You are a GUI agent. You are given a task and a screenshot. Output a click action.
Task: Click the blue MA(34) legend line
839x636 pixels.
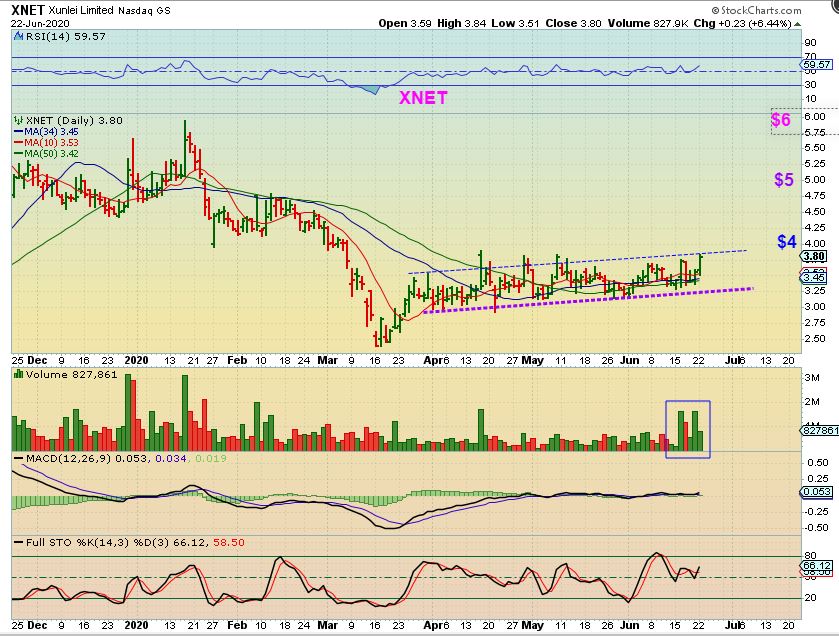[x=19, y=132]
